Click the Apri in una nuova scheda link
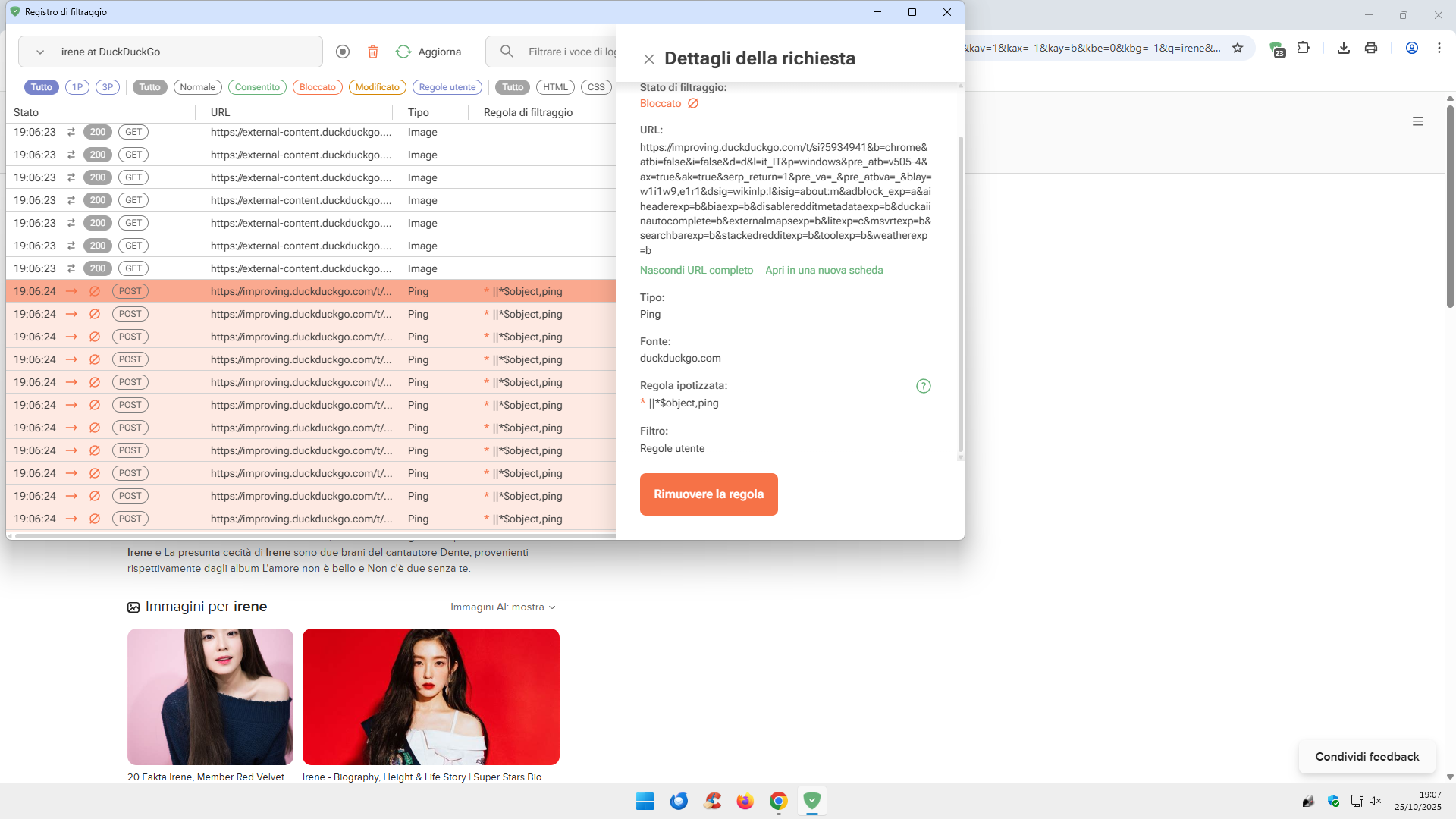The width and height of the screenshot is (1456, 819). (824, 271)
